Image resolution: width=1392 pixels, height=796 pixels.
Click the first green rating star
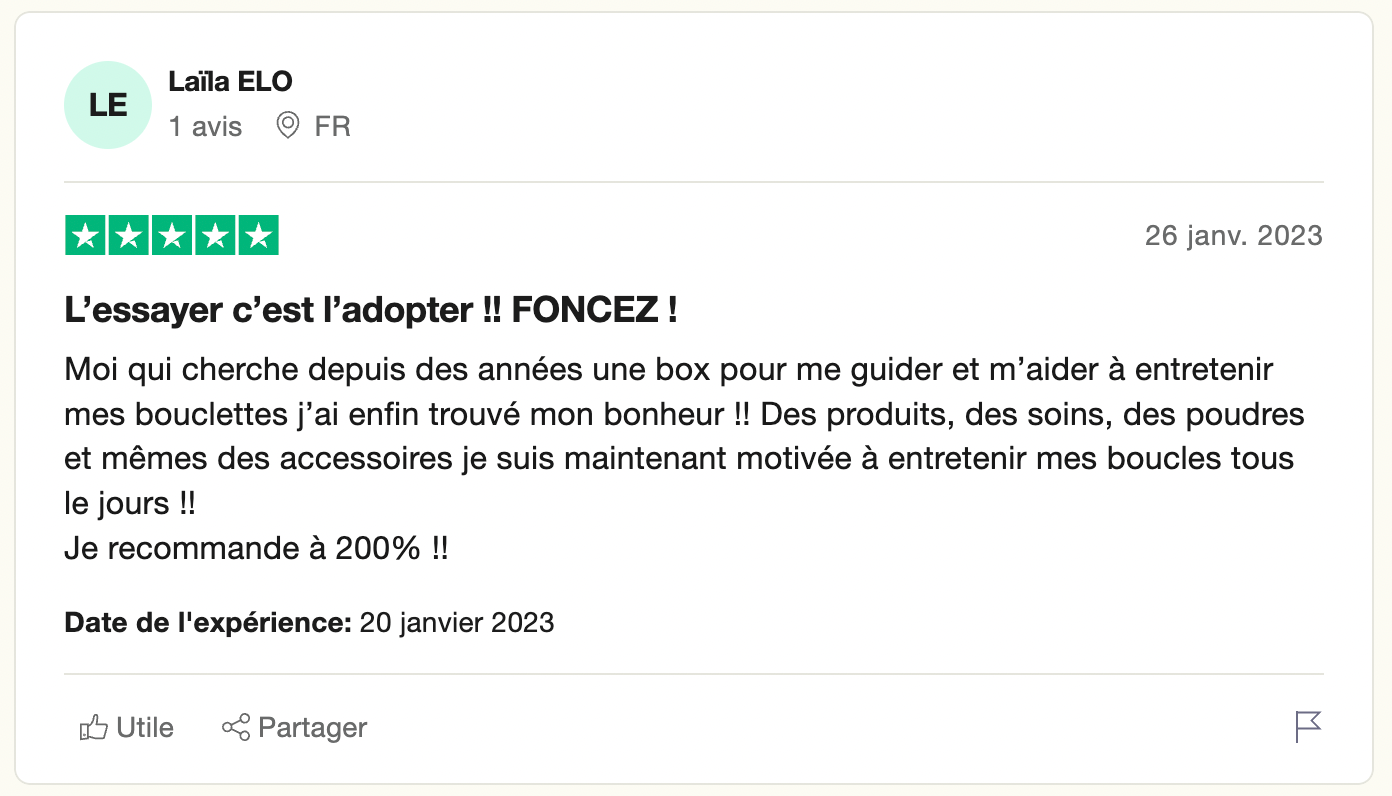[85, 236]
